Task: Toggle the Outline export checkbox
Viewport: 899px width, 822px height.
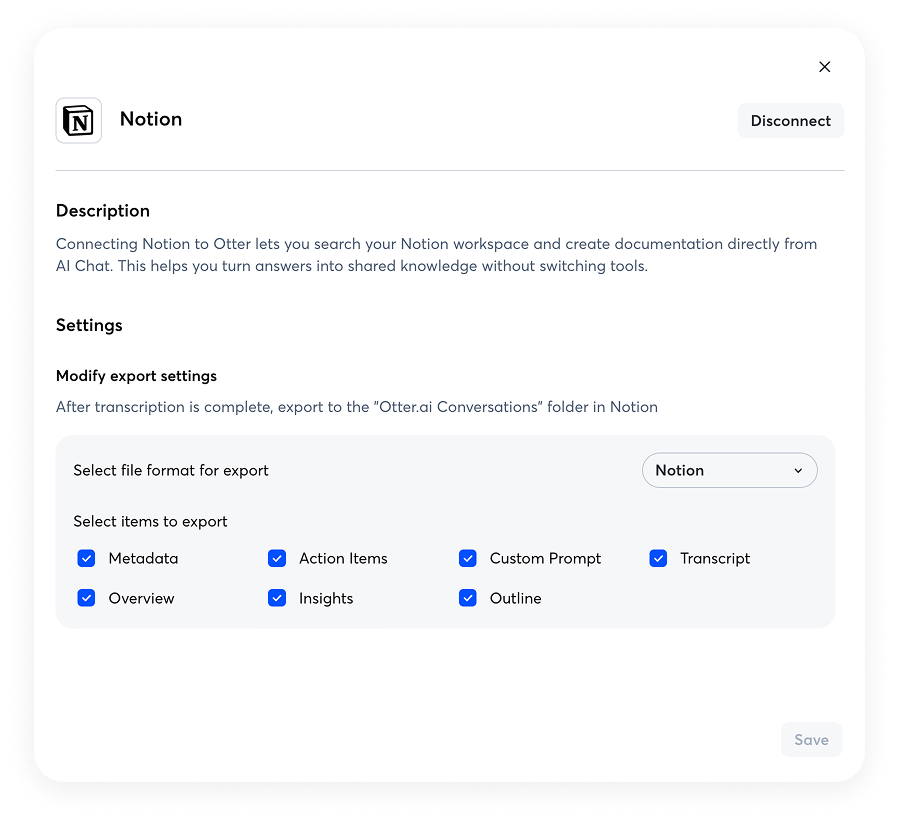Action: (468, 598)
